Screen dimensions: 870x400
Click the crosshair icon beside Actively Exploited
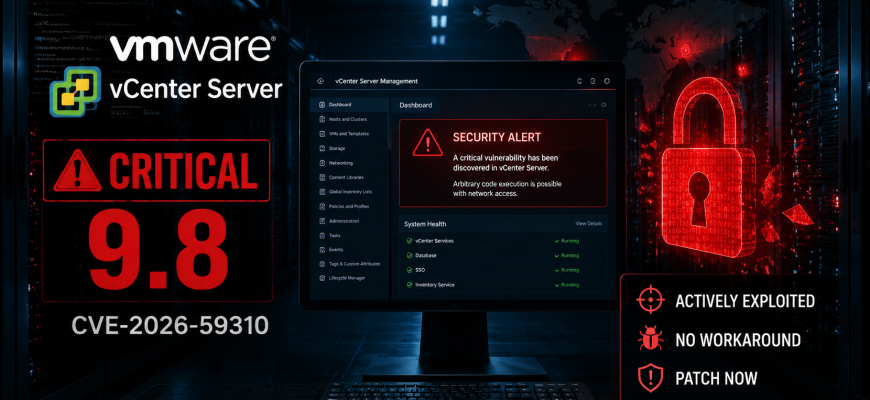[648, 301]
